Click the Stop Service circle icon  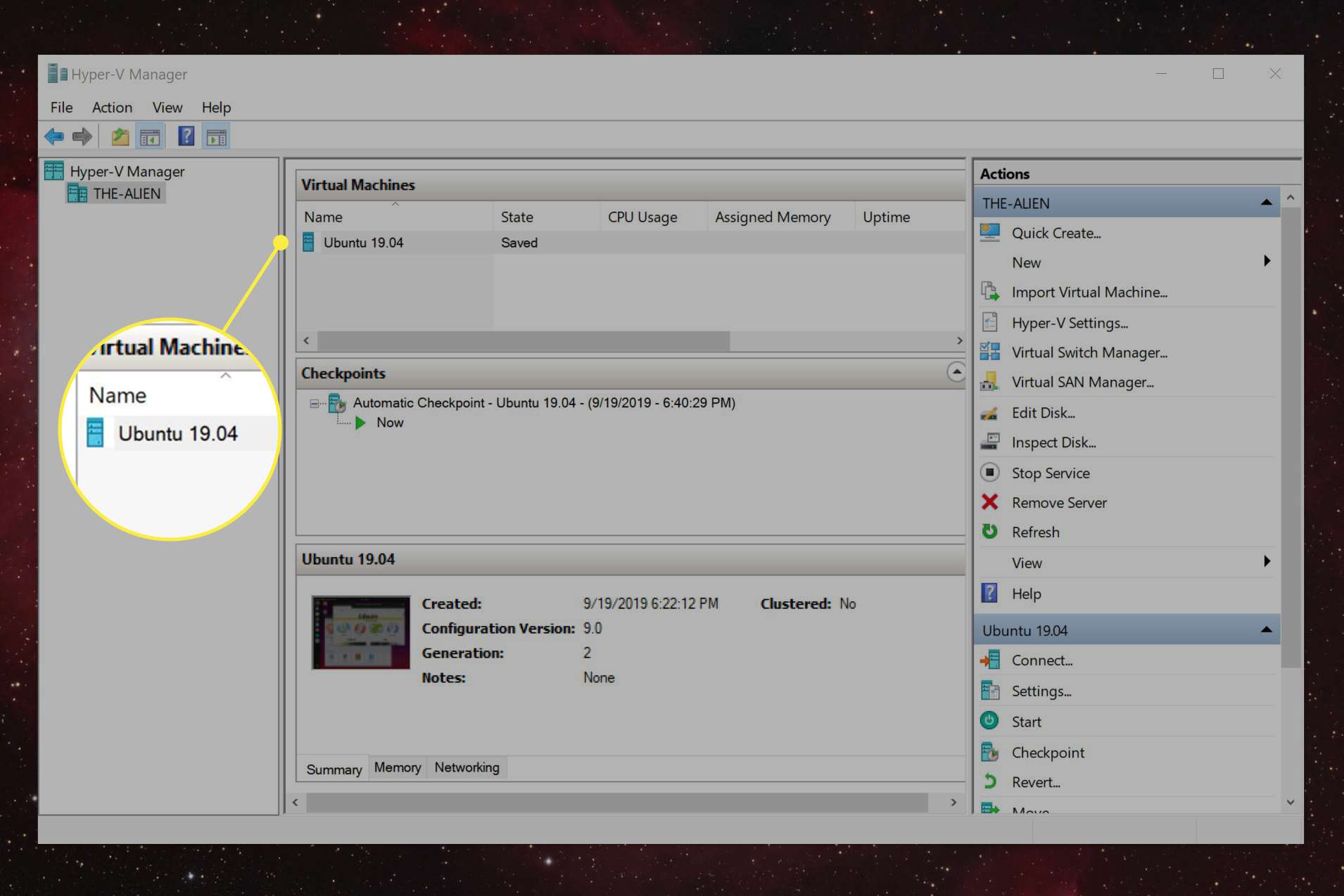click(990, 473)
